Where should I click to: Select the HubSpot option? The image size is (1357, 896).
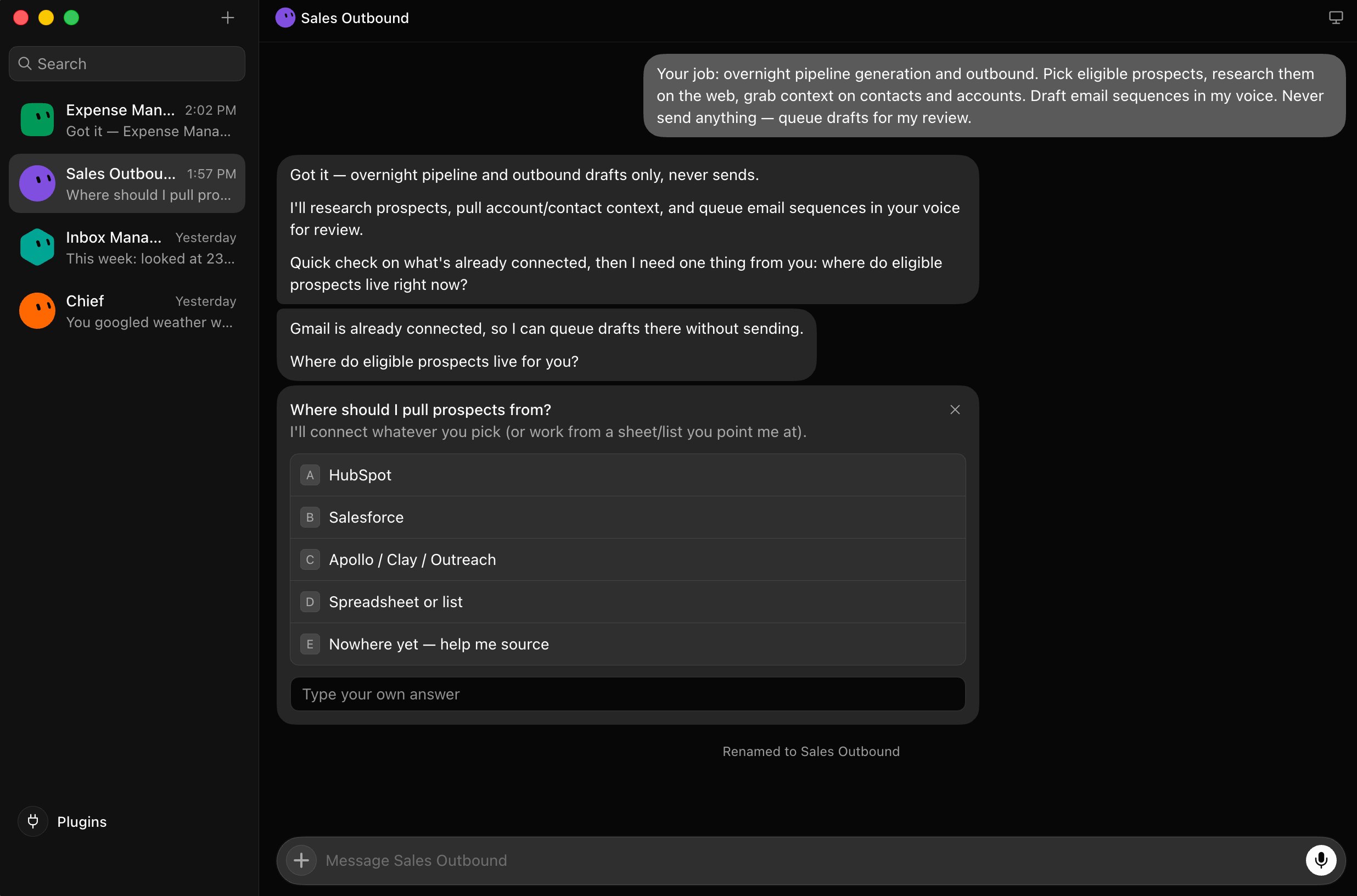[627, 475]
